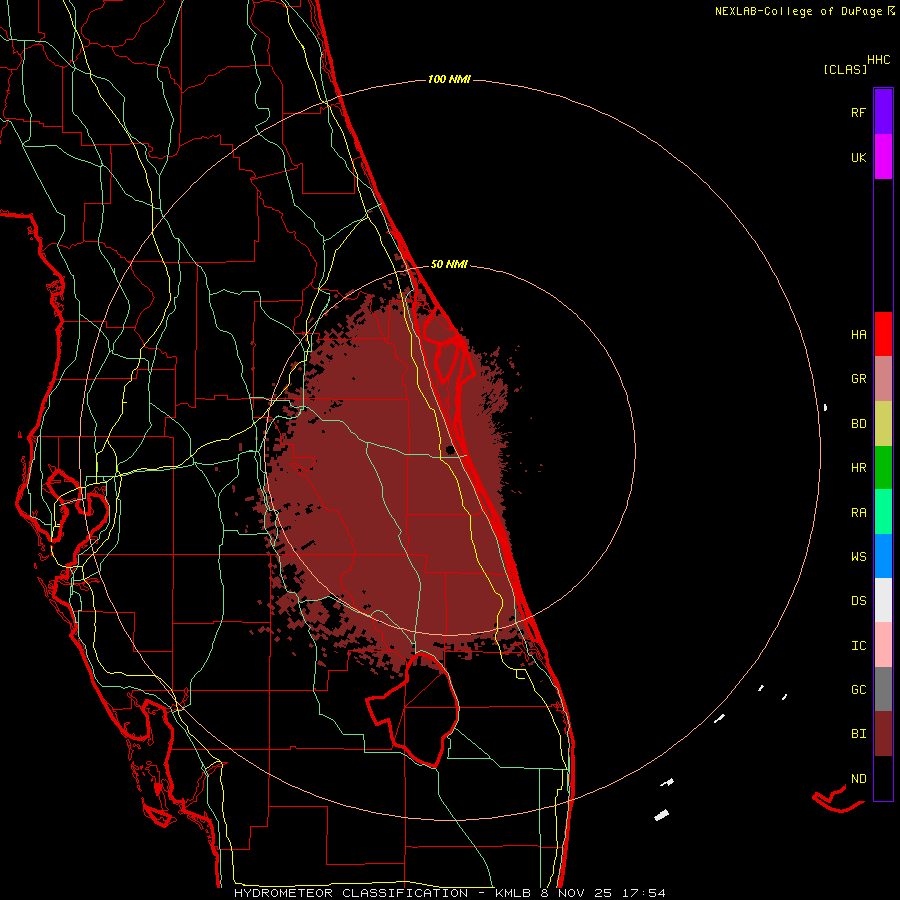Click the WS blue legend swatch
The height and width of the screenshot is (900, 900).
pyautogui.click(x=883, y=556)
